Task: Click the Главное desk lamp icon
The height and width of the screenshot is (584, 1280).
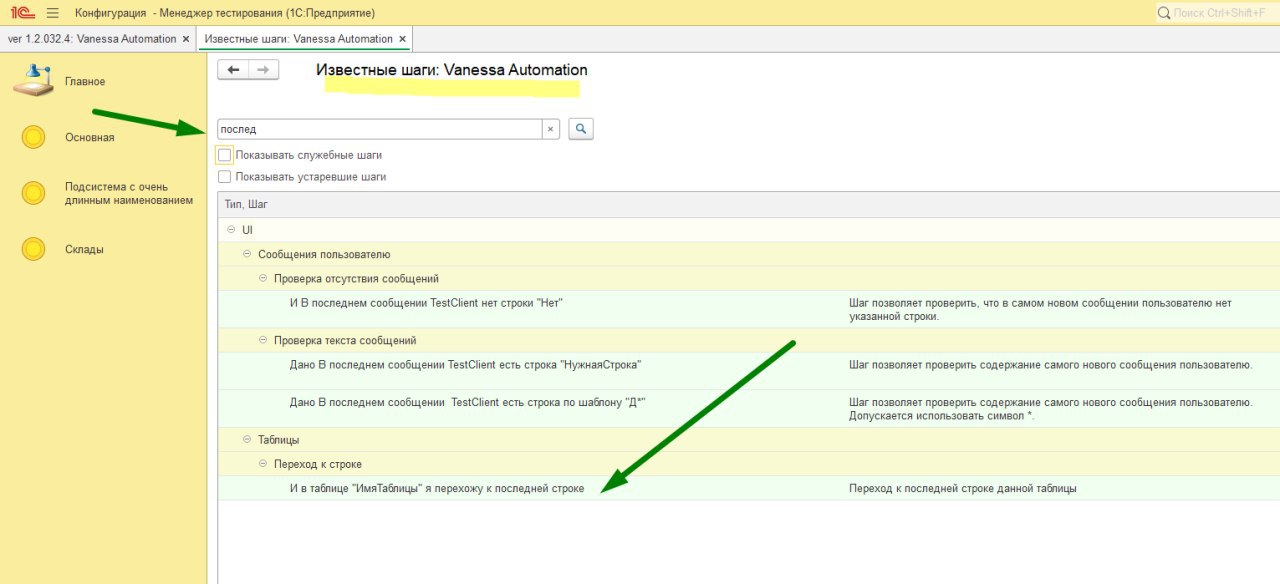Action: (x=33, y=80)
